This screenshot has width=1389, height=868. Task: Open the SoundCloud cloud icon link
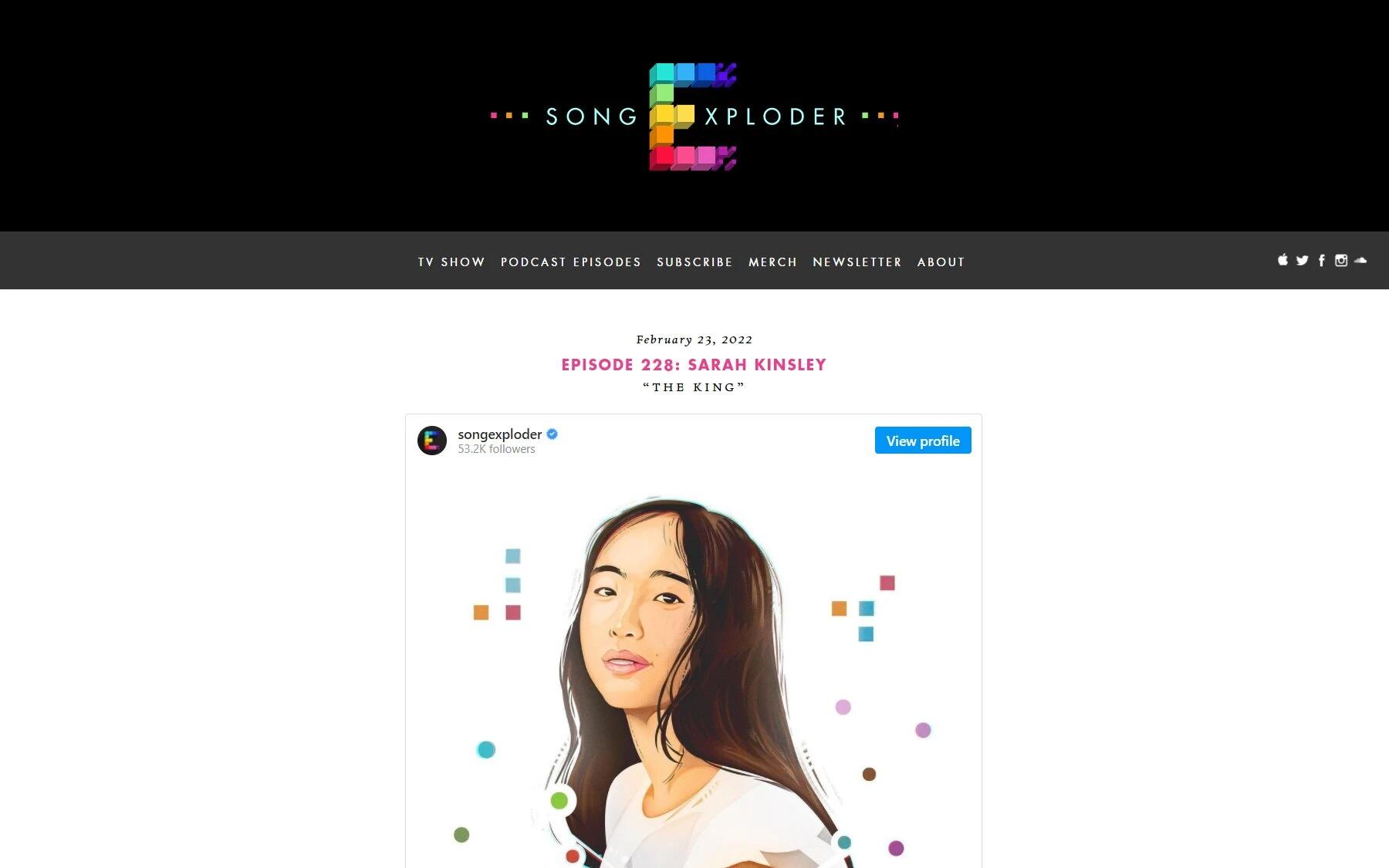coord(1360,261)
